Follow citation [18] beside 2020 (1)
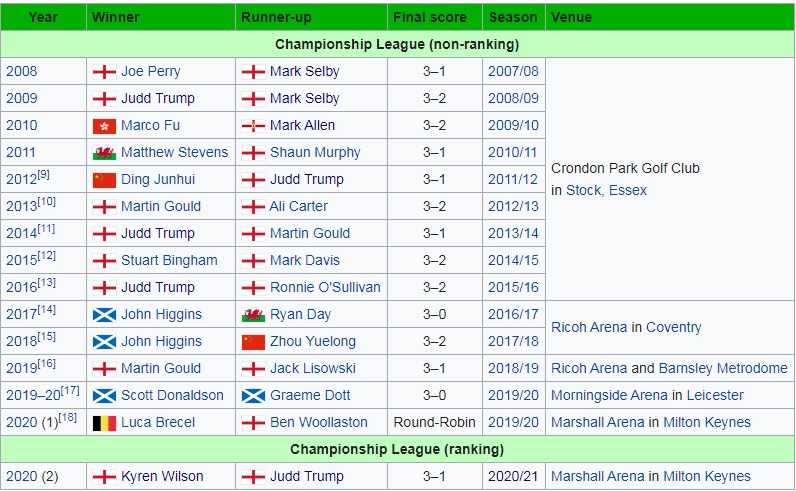This screenshot has width=796, height=491. [x=68, y=417]
